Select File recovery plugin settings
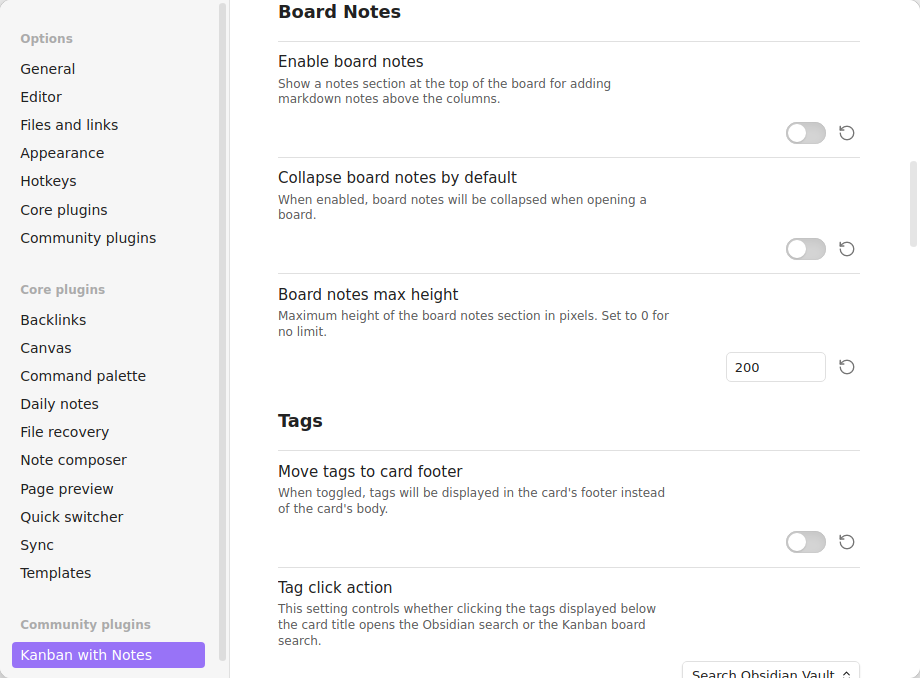The height and width of the screenshot is (678, 920). (x=109, y=432)
